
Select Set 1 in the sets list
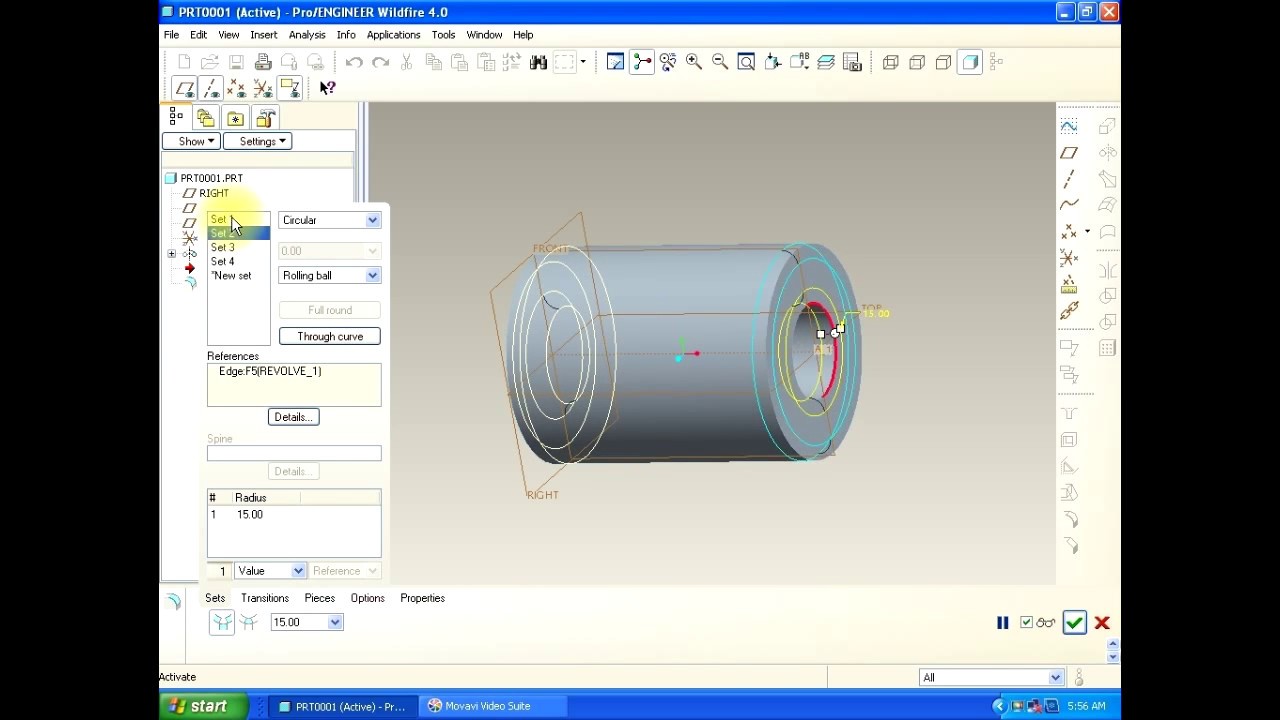238,219
